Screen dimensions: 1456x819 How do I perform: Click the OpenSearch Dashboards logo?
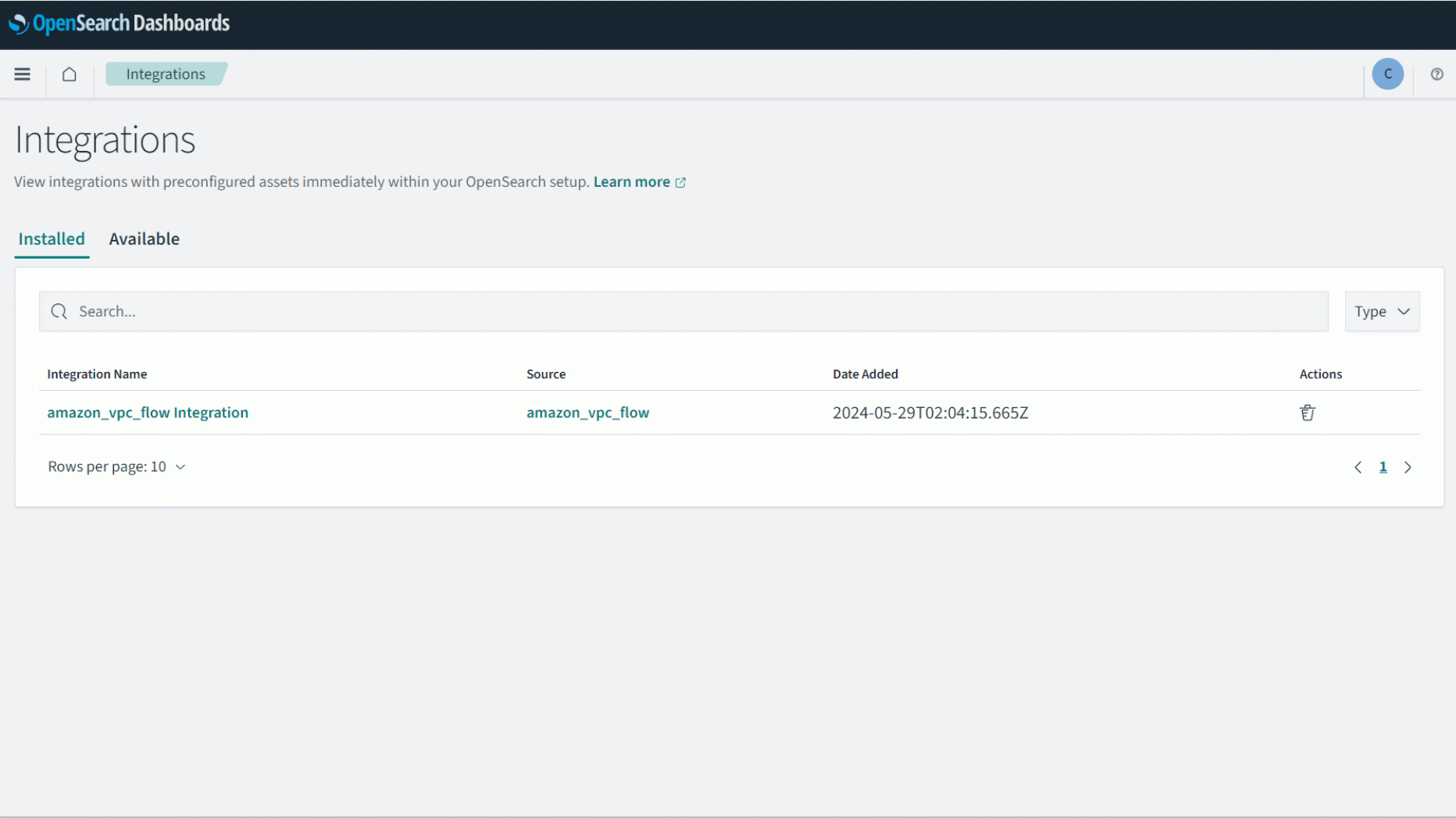[x=119, y=23]
